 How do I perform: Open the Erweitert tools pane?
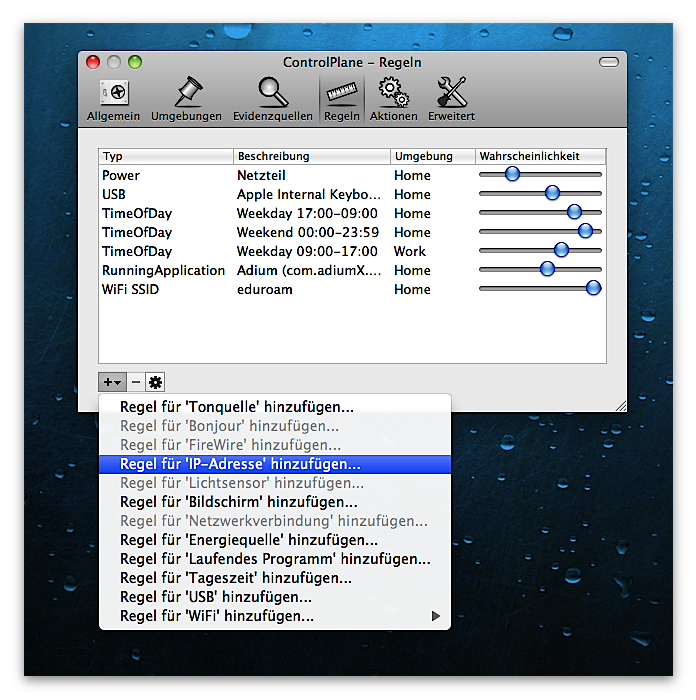[x=451, y=100]
